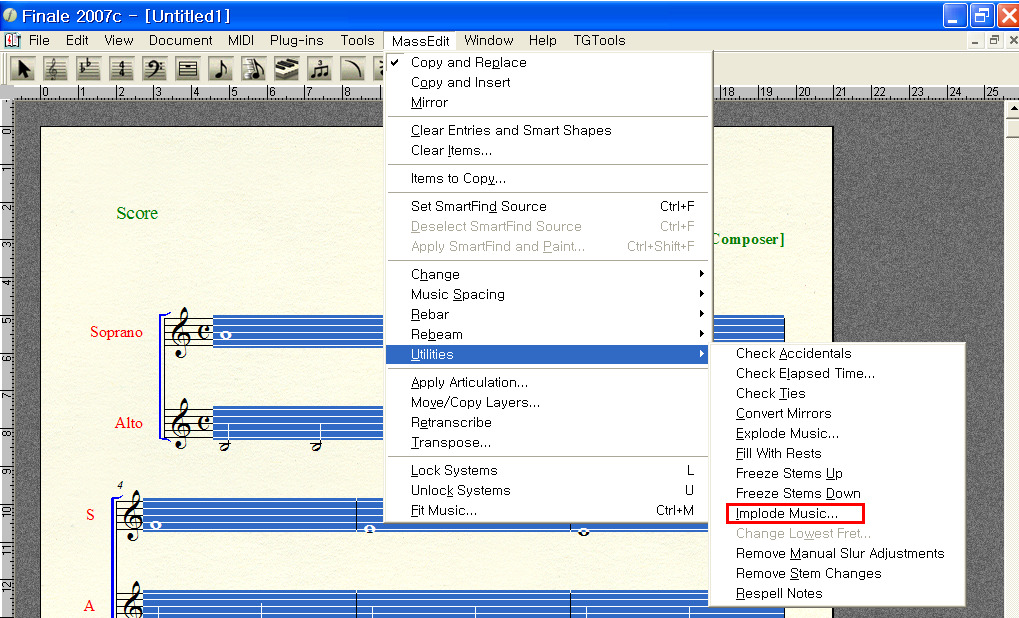Viewport: 1019px width, 618px height.
Task: Choose Explode Music from the submenu
Action: [x=787, y=433]
